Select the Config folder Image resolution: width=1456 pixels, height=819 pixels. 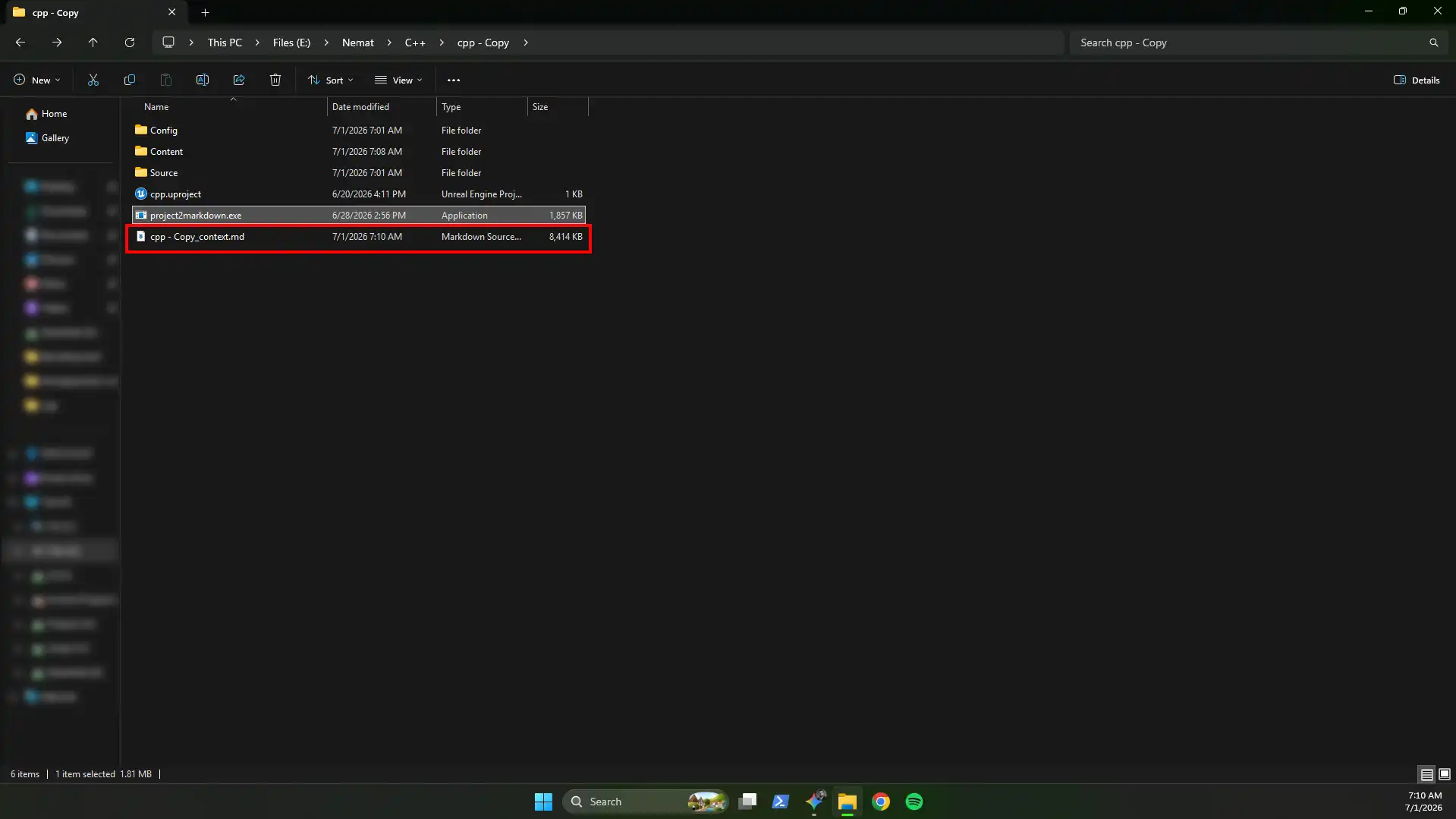[x=359, y=131]
